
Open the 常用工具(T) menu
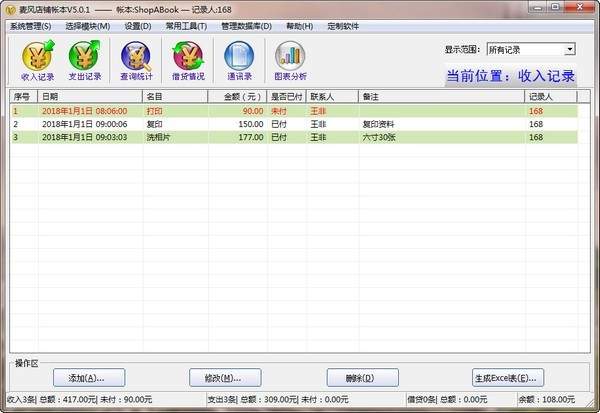186,26
